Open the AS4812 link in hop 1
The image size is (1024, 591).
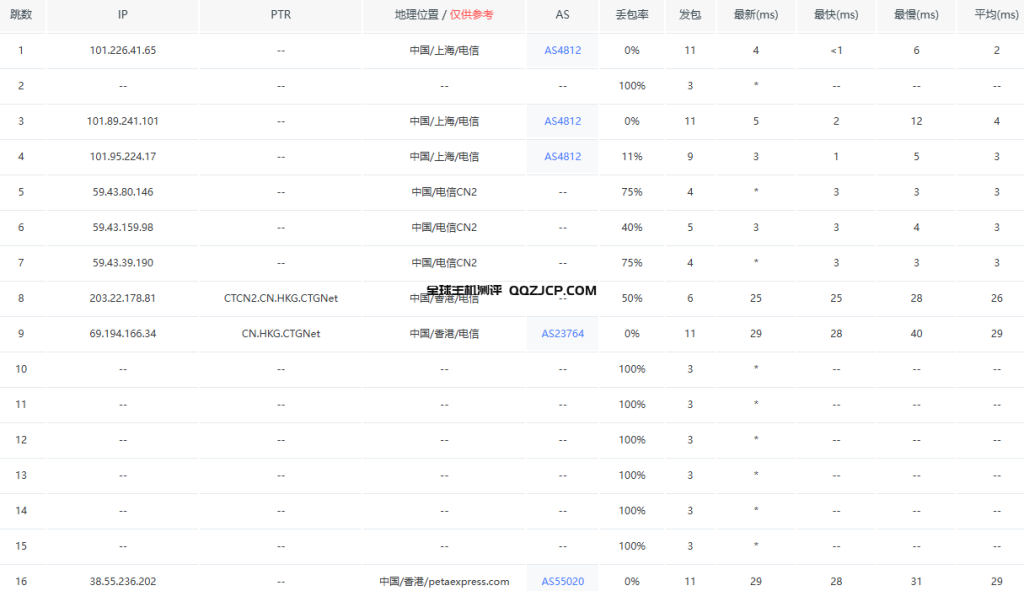click(x=562, y=50)
